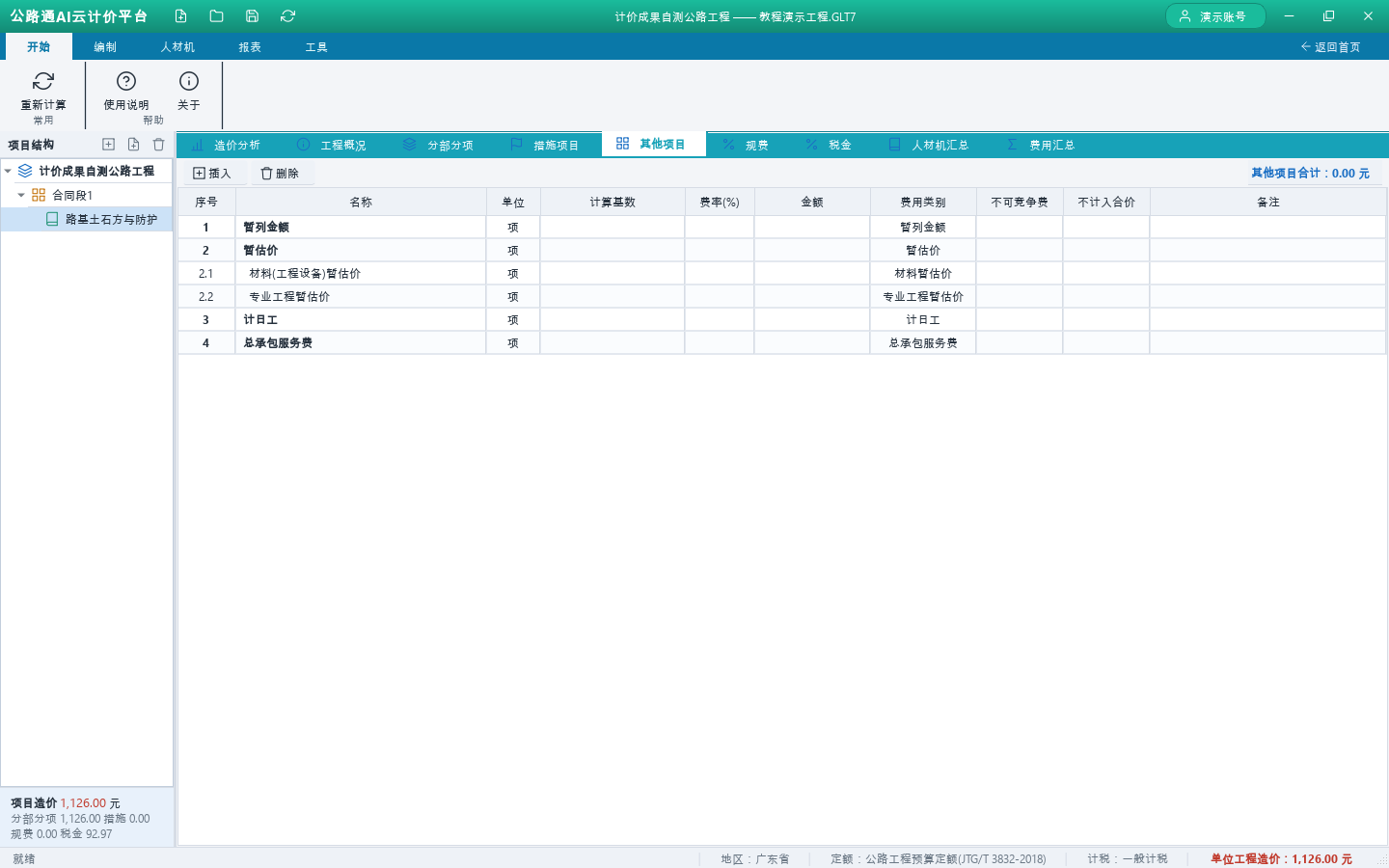Viewport: 1389px width, 868px height.
Task: Click the add node icon in 项目结构 header
Action: point(108,144)
